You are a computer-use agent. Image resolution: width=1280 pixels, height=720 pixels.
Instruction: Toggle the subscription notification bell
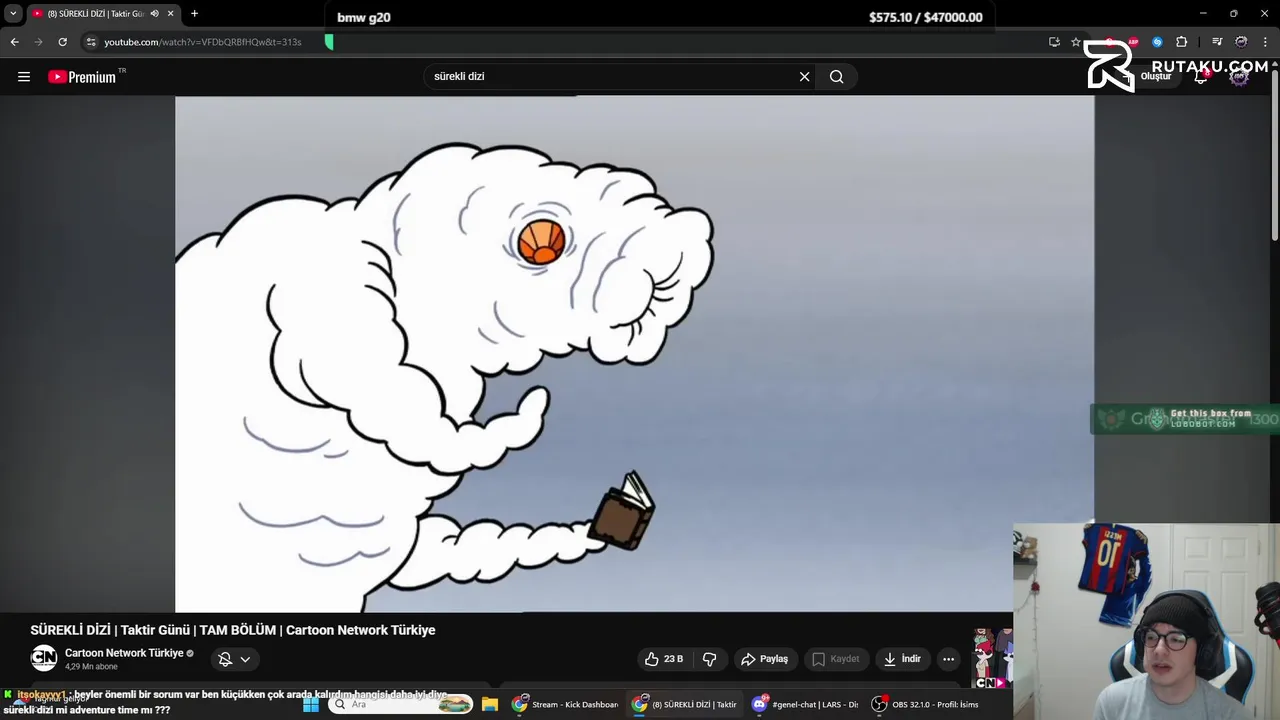click(x=225, y=659)
